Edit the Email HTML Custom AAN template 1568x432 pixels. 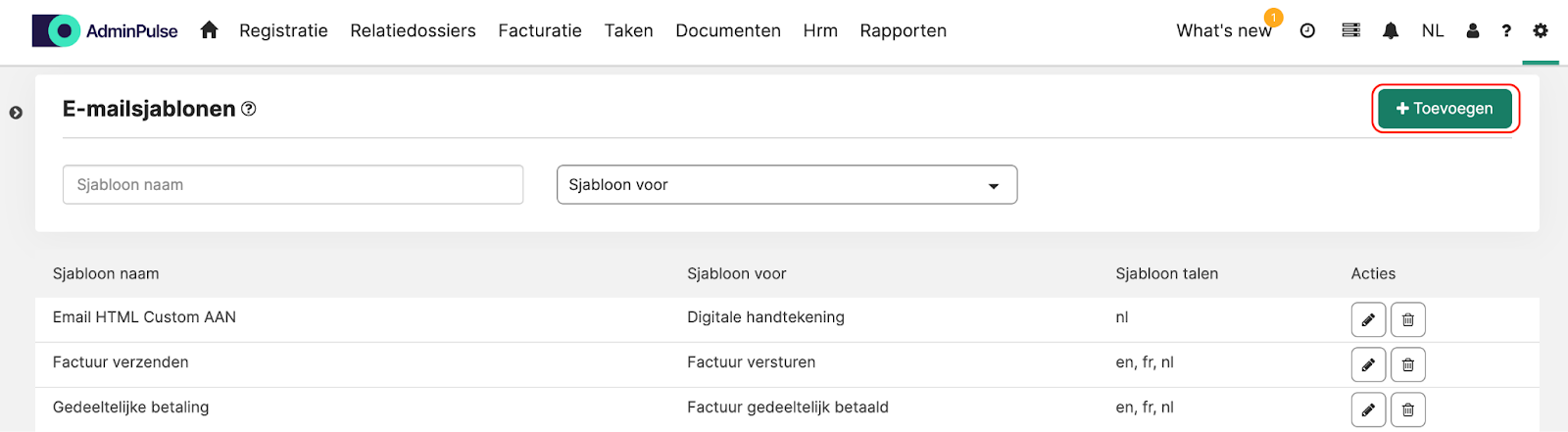click(1368, 319)
